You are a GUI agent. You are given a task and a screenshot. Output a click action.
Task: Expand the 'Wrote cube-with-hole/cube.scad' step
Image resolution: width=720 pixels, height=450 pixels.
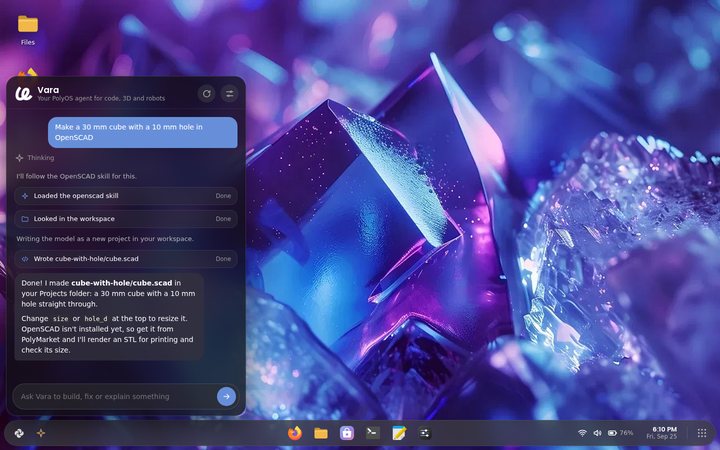click(126, 259)
